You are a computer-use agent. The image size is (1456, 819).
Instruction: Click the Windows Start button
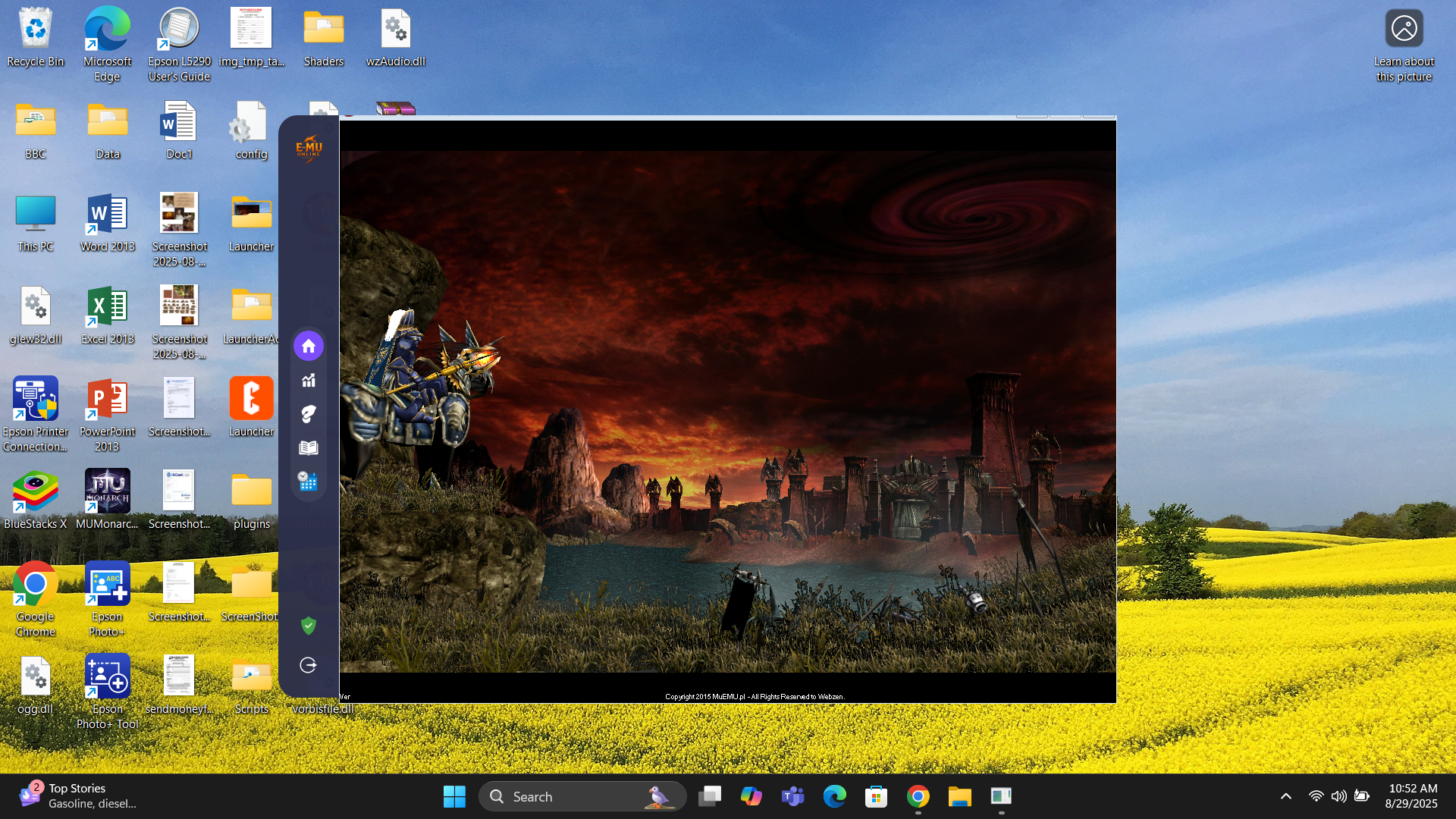454,796
